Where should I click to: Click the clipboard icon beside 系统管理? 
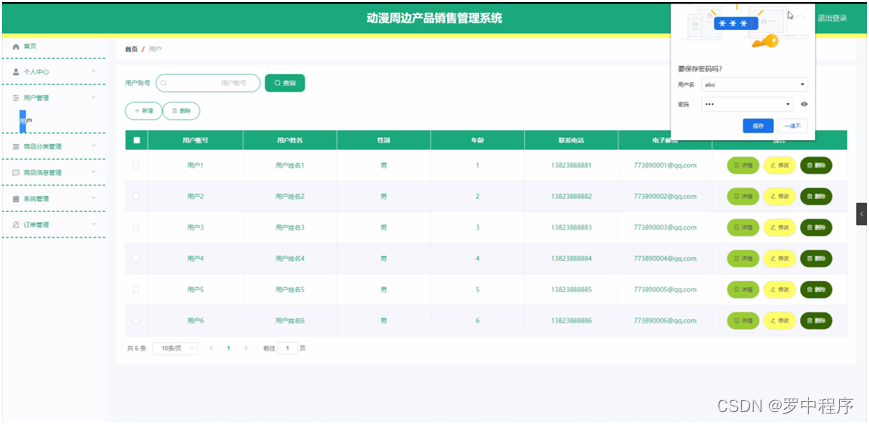16,198
